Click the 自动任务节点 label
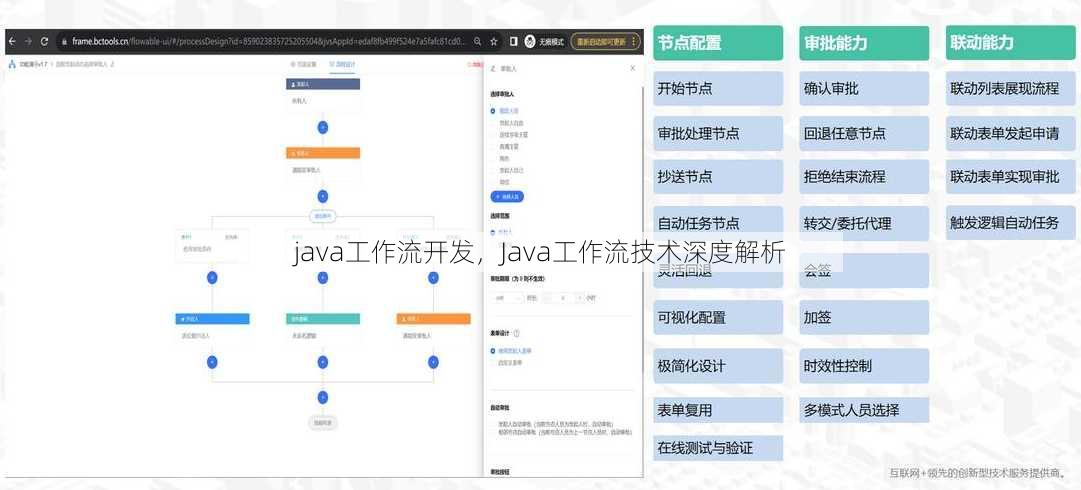Image resolution: width=1081 pixels, height=490 pixels. click(698, 223)
